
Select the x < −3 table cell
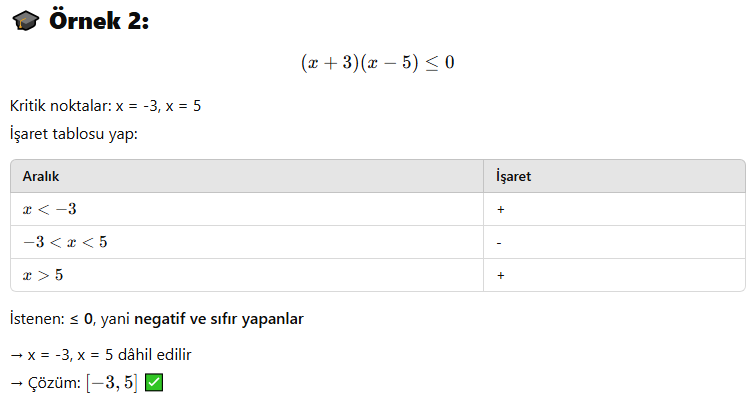[247, 209]
